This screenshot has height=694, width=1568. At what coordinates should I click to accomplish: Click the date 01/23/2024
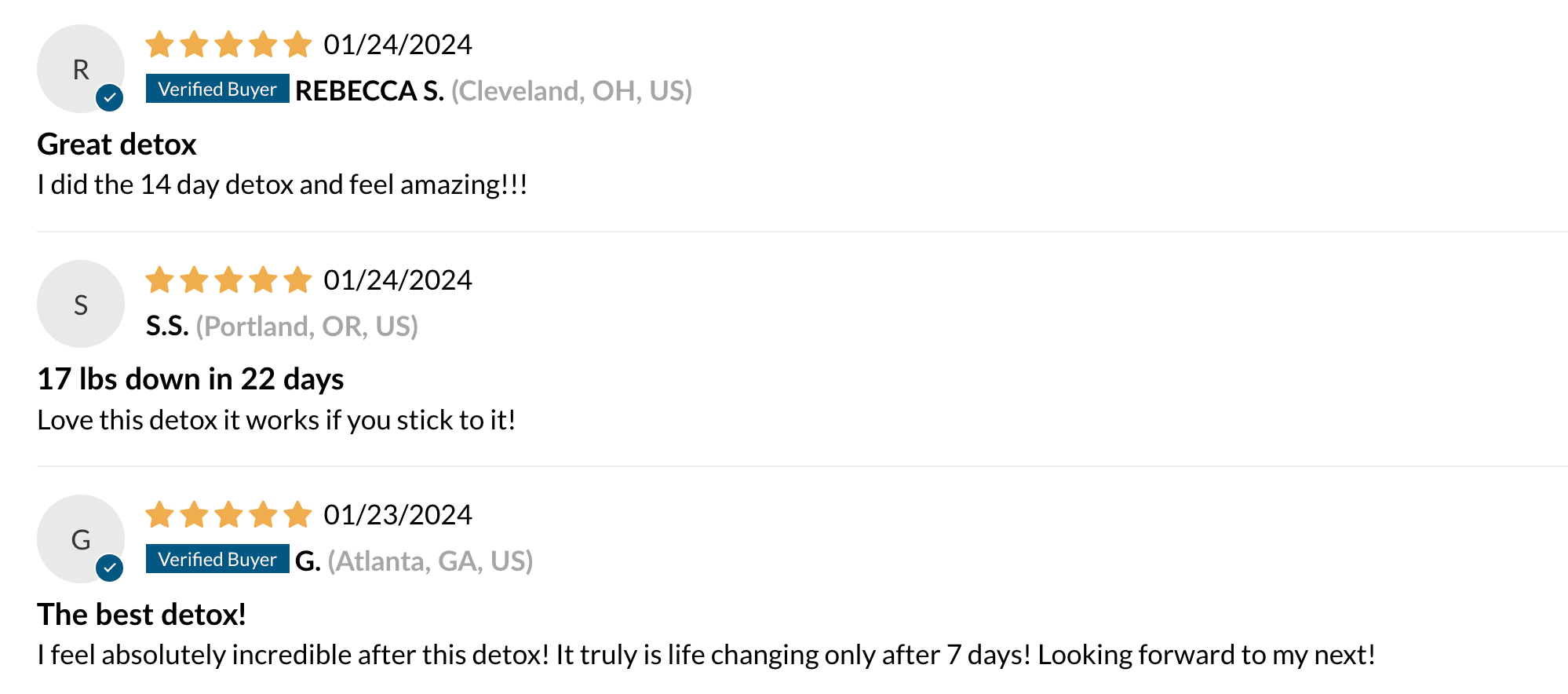click(x=398, y=514)
